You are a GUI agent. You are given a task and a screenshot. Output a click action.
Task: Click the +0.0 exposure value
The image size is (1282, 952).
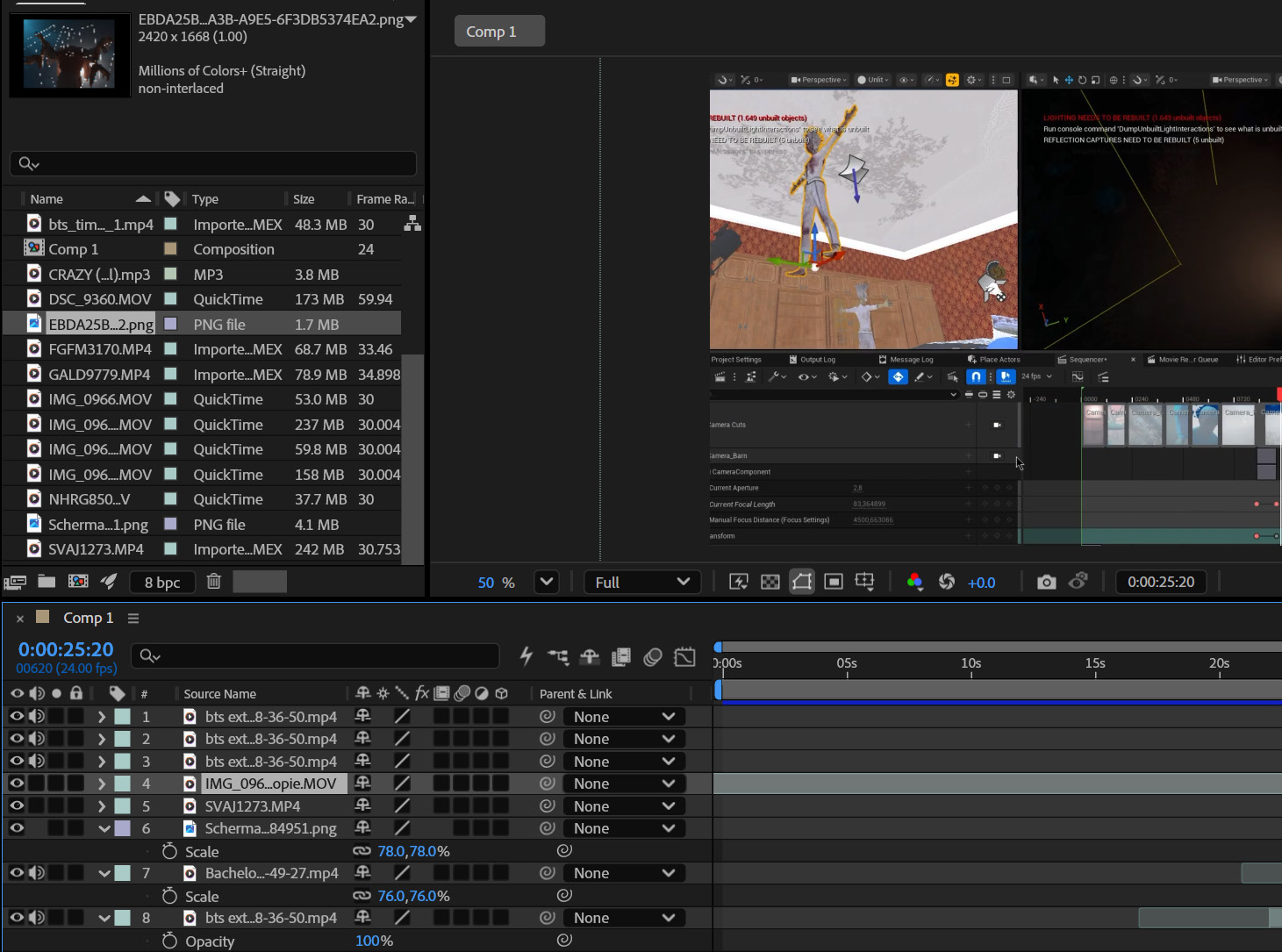pyautogui.click(x=981, y=583)
